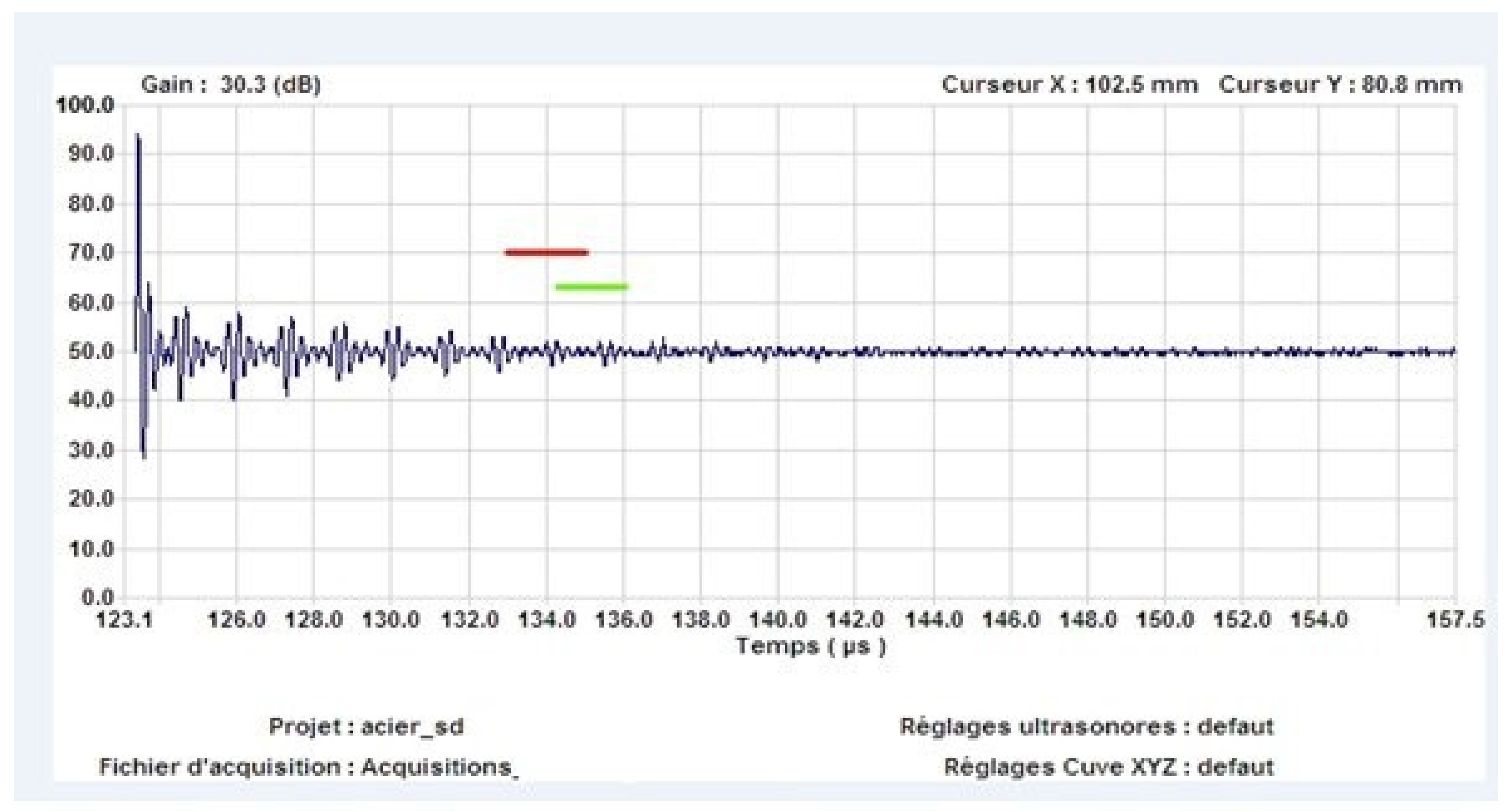Viewport: 1508px width, 812px height.
Task: Click the 142.0 time axis label
Action: [x=855, y=620]
